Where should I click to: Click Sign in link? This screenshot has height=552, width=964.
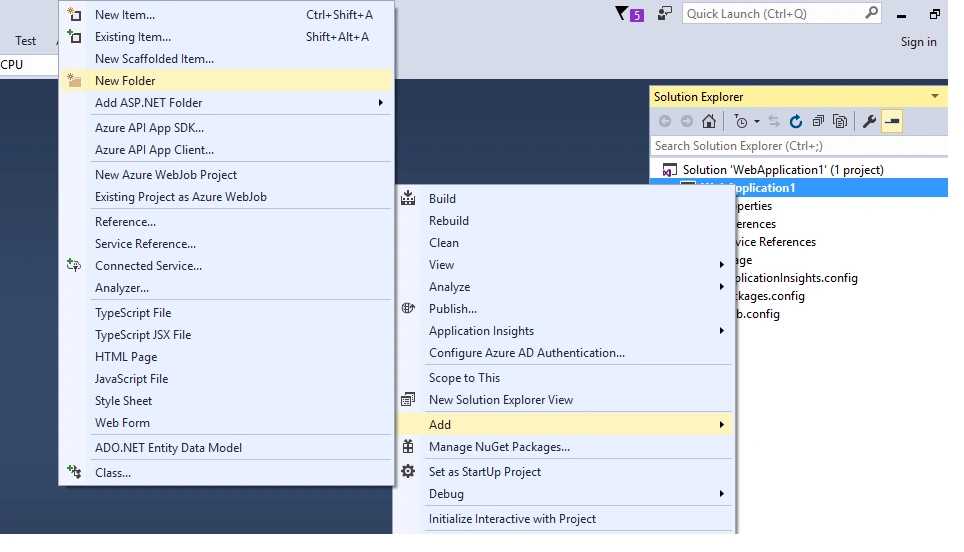919,42
